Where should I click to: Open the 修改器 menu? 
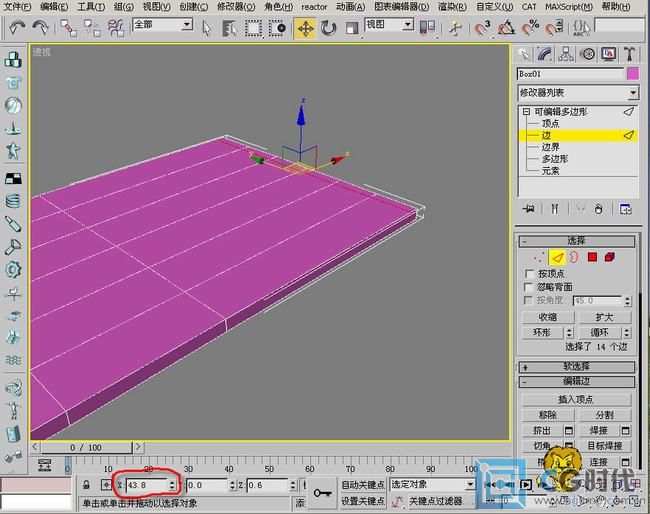coord(236,7)
